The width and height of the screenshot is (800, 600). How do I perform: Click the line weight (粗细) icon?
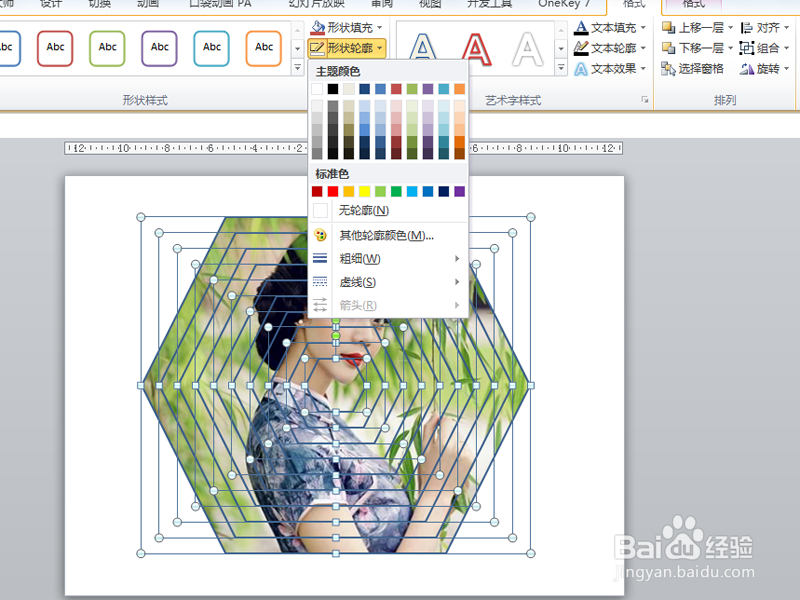point(320,259)
